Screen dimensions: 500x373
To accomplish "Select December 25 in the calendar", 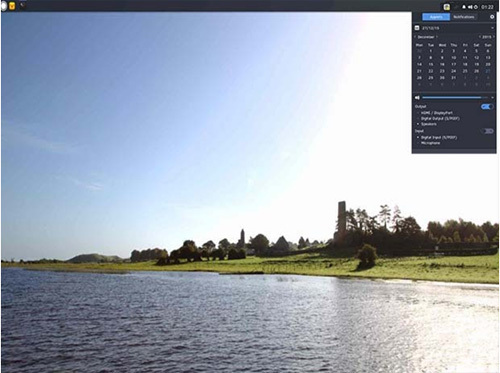I will 465,71.
